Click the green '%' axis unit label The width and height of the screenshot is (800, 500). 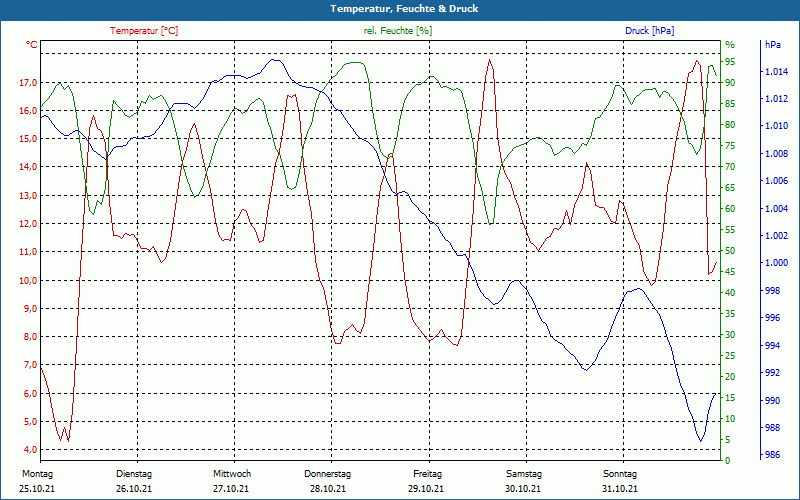730,45
